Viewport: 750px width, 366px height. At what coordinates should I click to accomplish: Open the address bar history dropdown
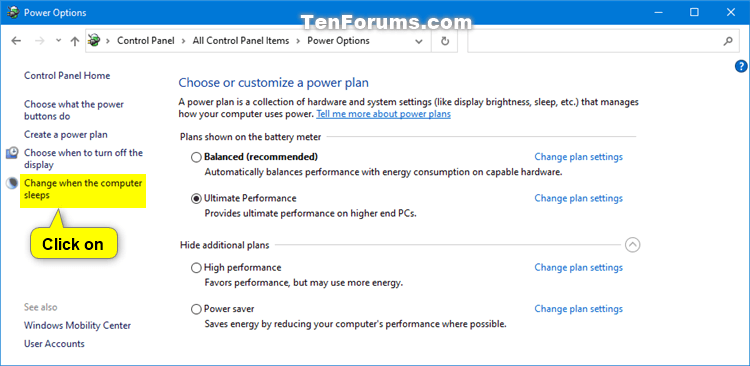(419, 41)
